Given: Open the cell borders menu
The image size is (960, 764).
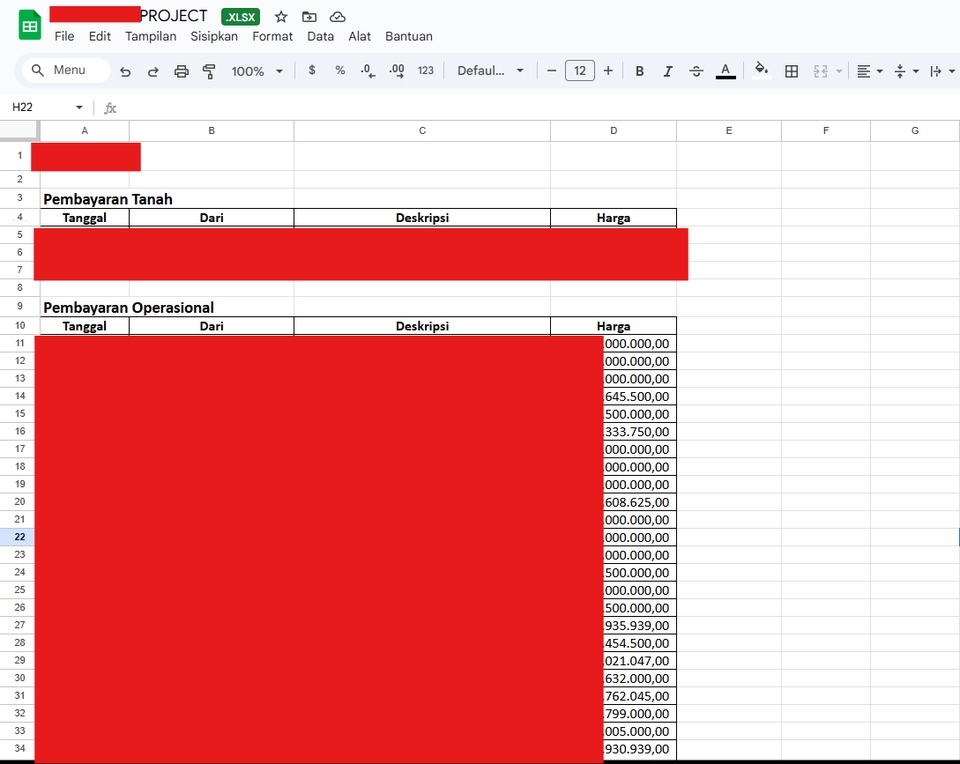Looking at the screenshot, I should click(791, 71).
